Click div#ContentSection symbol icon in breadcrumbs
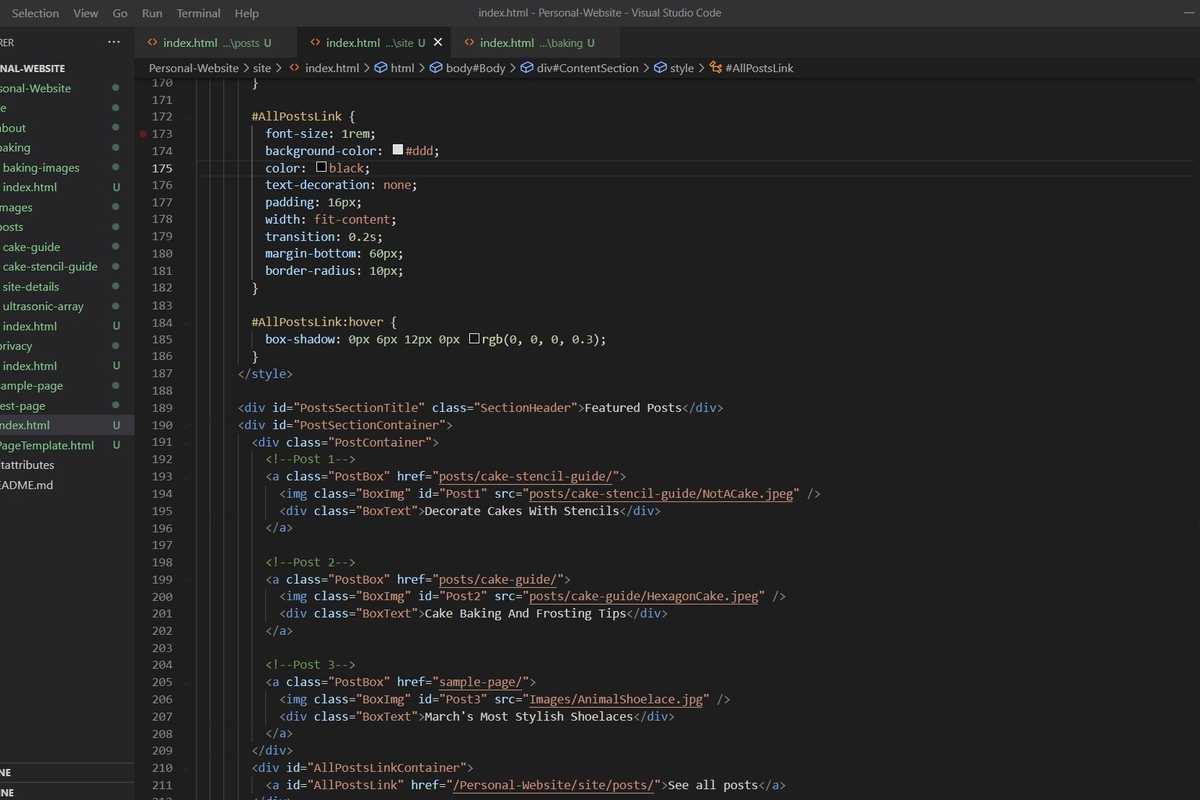Image resolution: width=1200 pixels, height=800 pixels. point(527,68)
